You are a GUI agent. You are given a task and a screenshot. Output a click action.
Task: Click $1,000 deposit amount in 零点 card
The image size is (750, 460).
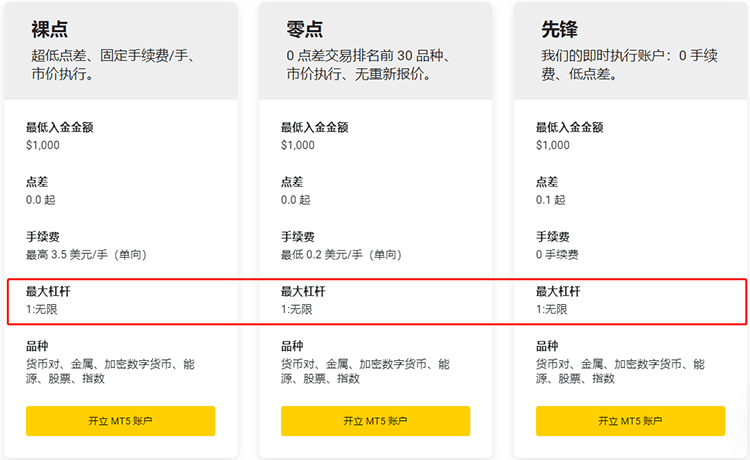tap(298, 145)
